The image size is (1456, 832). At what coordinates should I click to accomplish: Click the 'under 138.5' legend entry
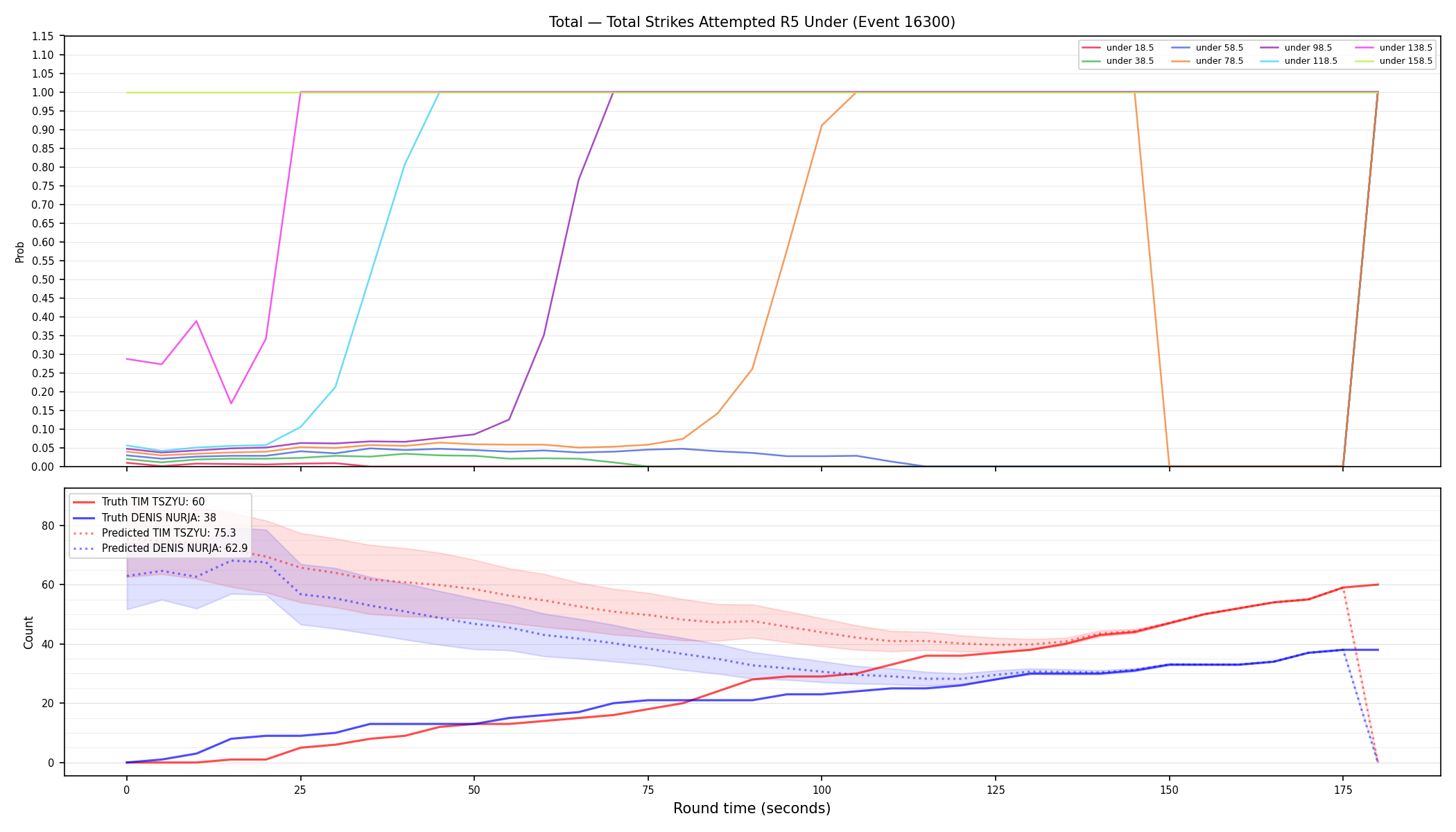tap(1394, 48)
